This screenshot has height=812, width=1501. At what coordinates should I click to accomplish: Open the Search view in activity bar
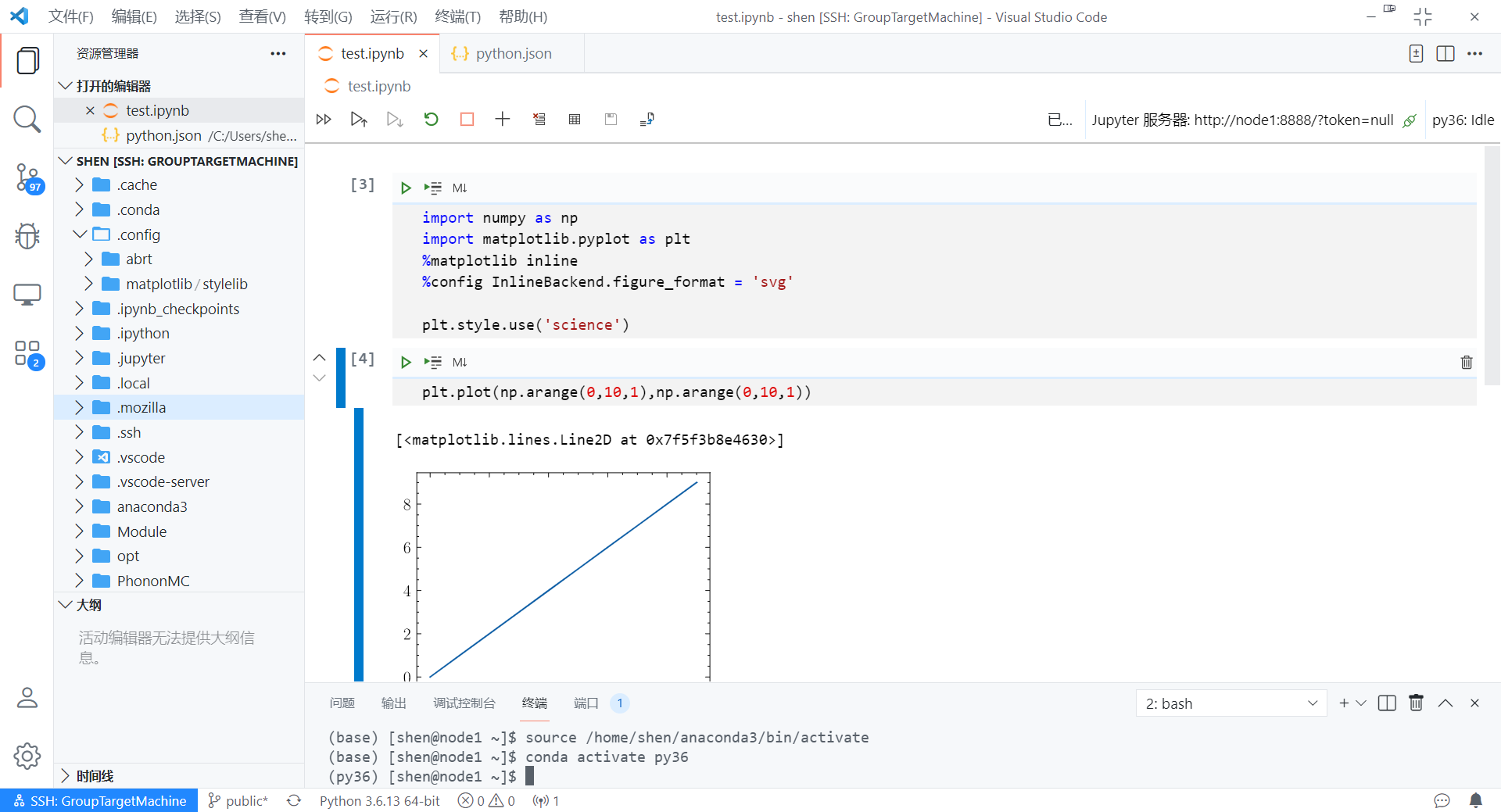(x=27, y=120)
